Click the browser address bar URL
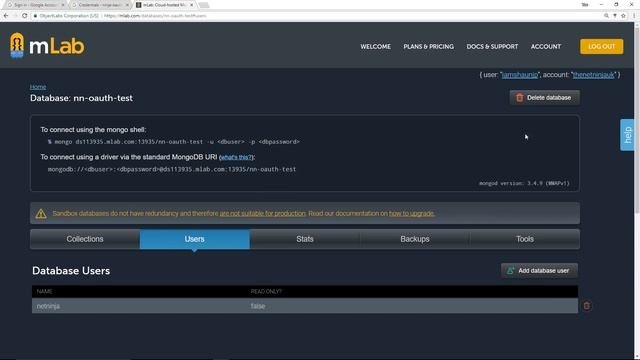Image resolution: width=640 pixels, height=360 pixels. pos(155,16)
